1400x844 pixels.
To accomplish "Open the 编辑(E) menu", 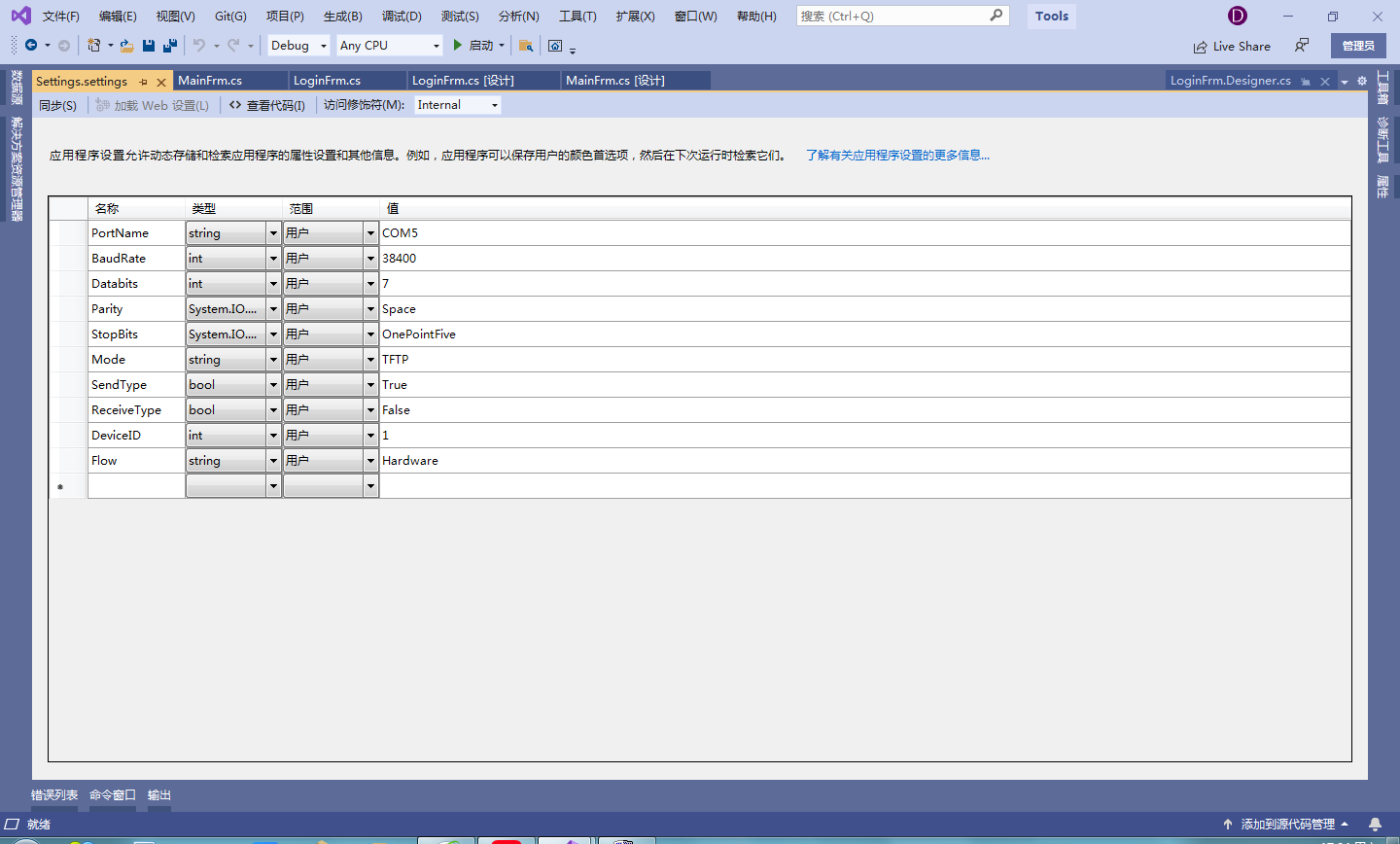I will point(118,16).
